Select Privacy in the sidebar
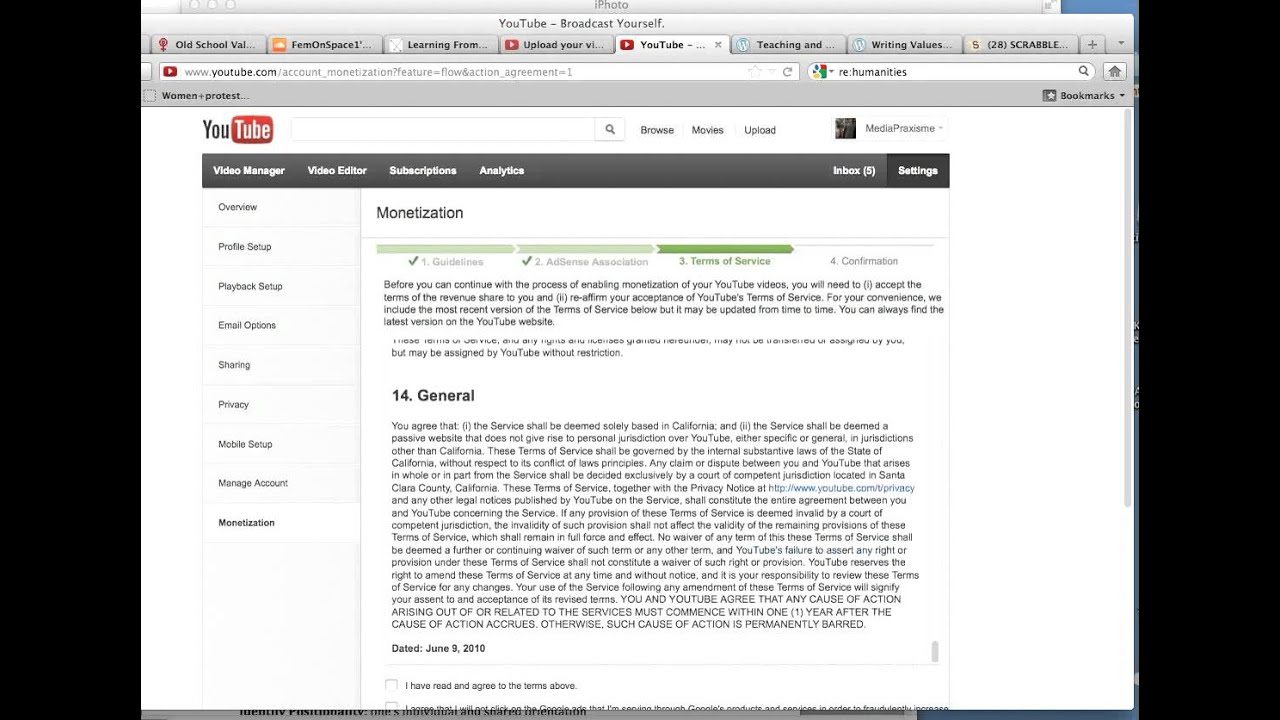The image size is (1280, 720). click(233, 404)
